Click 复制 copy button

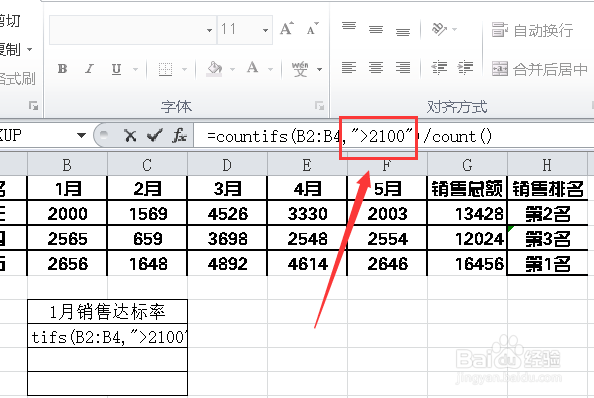click(10, 49)
